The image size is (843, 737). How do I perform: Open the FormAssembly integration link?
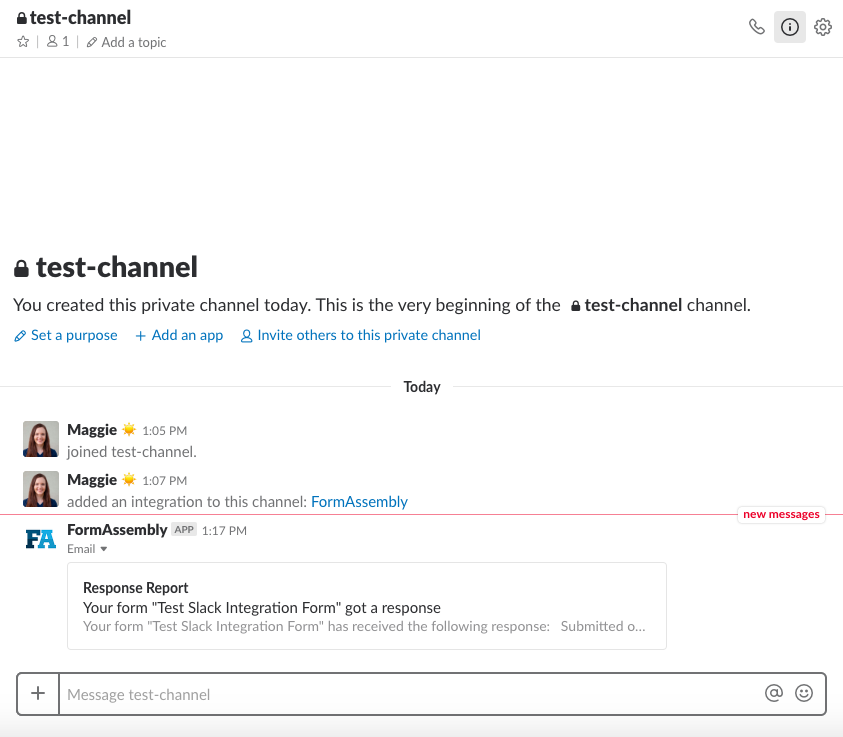[x=359, y=501]
